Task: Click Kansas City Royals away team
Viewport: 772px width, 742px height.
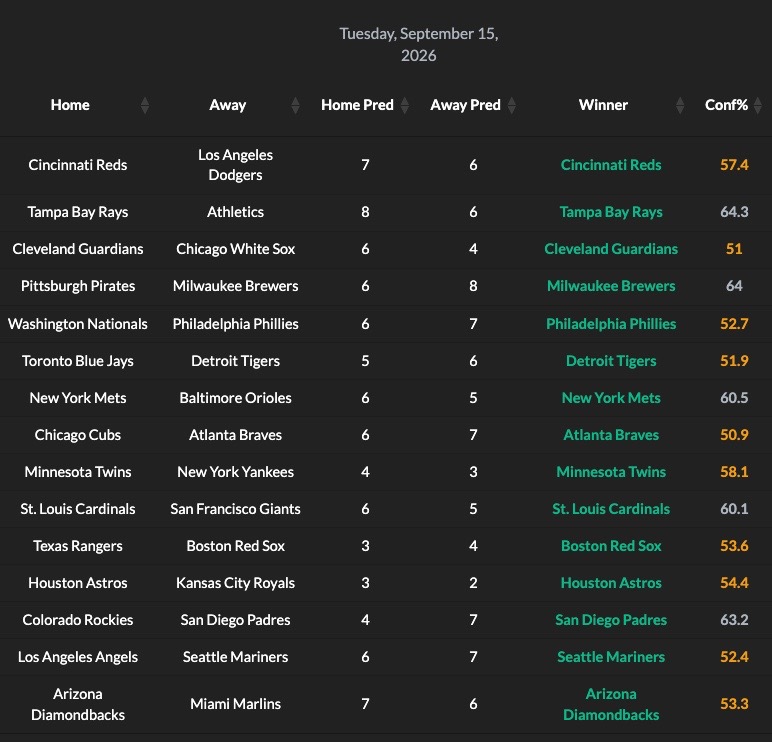Action: (x=235, y=583)
